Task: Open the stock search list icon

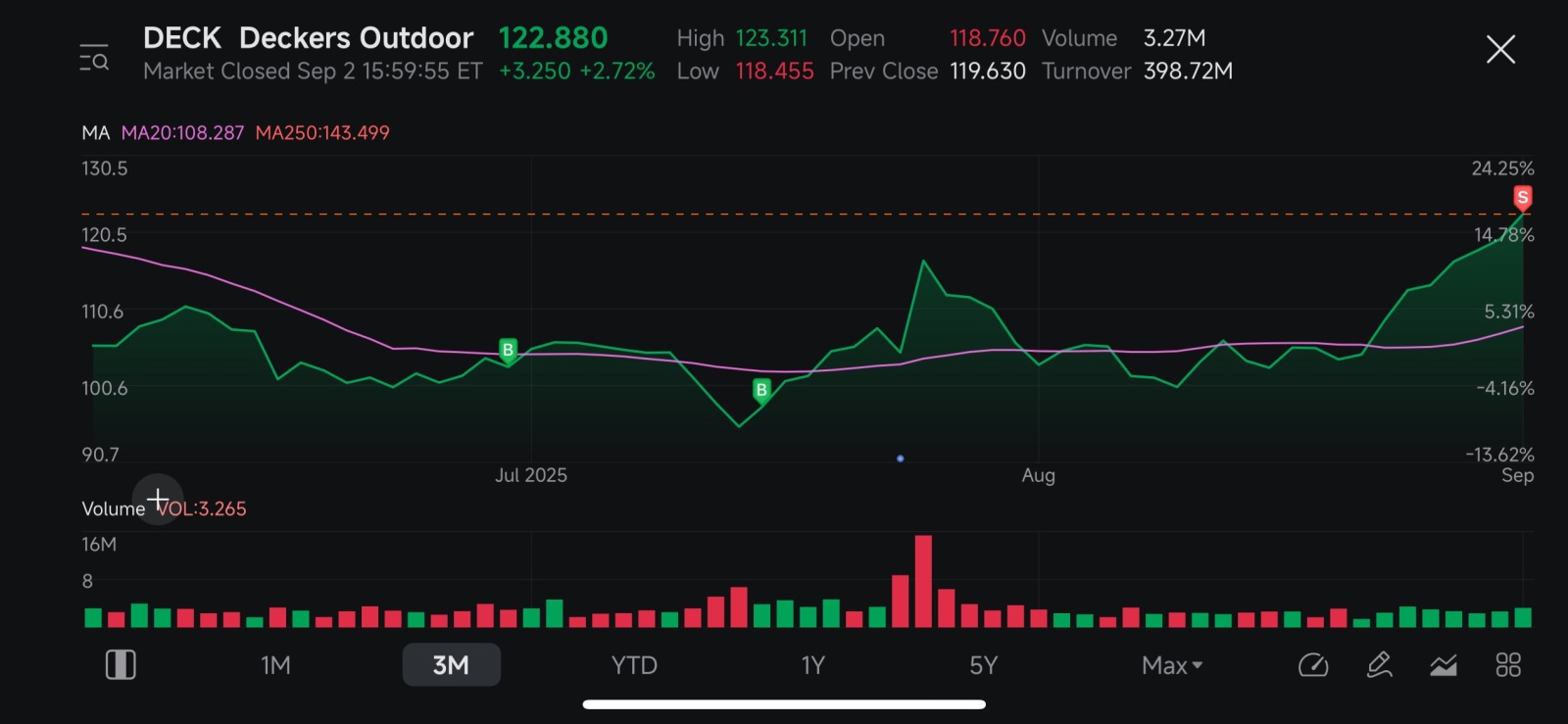Action: coord(94,58)
